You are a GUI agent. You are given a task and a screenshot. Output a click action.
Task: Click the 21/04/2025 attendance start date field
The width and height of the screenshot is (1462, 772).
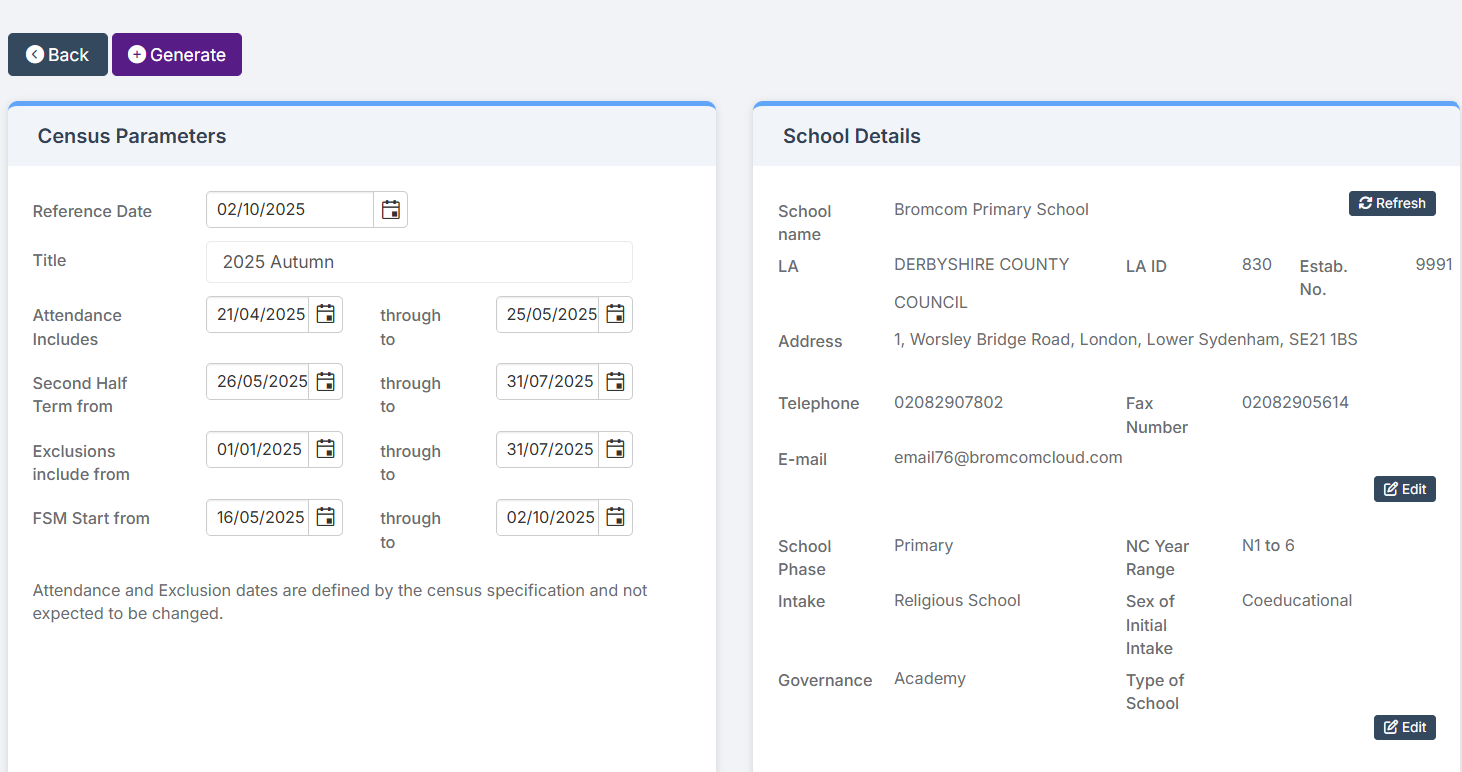coord(260,315)
